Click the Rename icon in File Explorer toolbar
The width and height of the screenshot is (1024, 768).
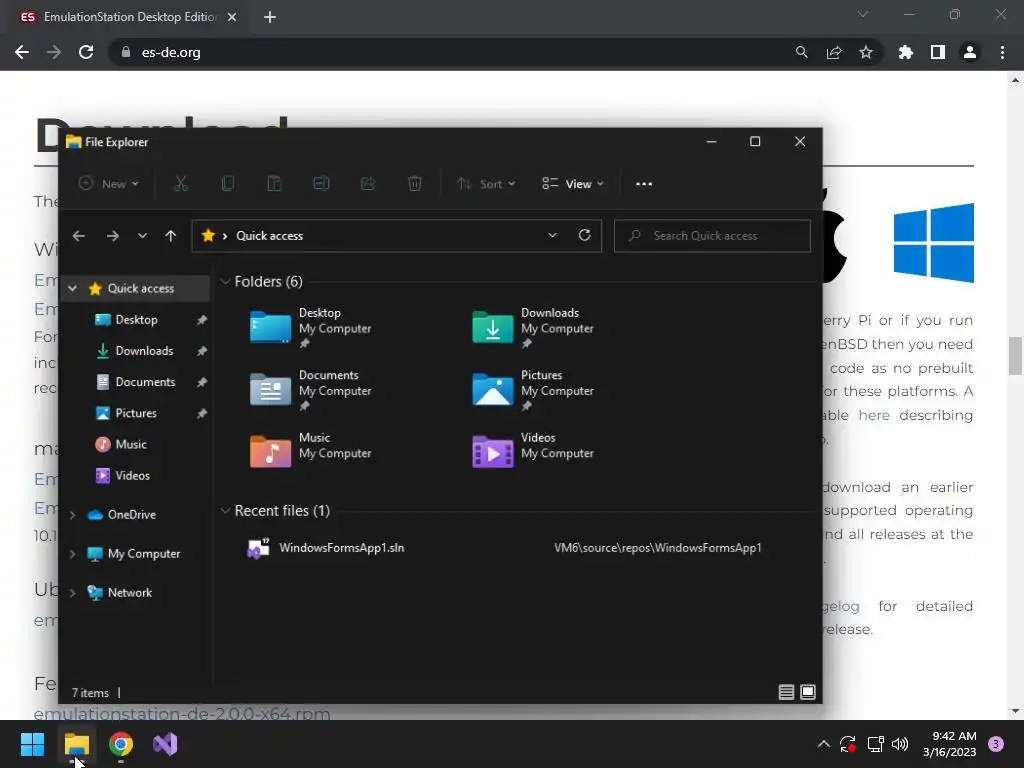[x=321, y=184]
